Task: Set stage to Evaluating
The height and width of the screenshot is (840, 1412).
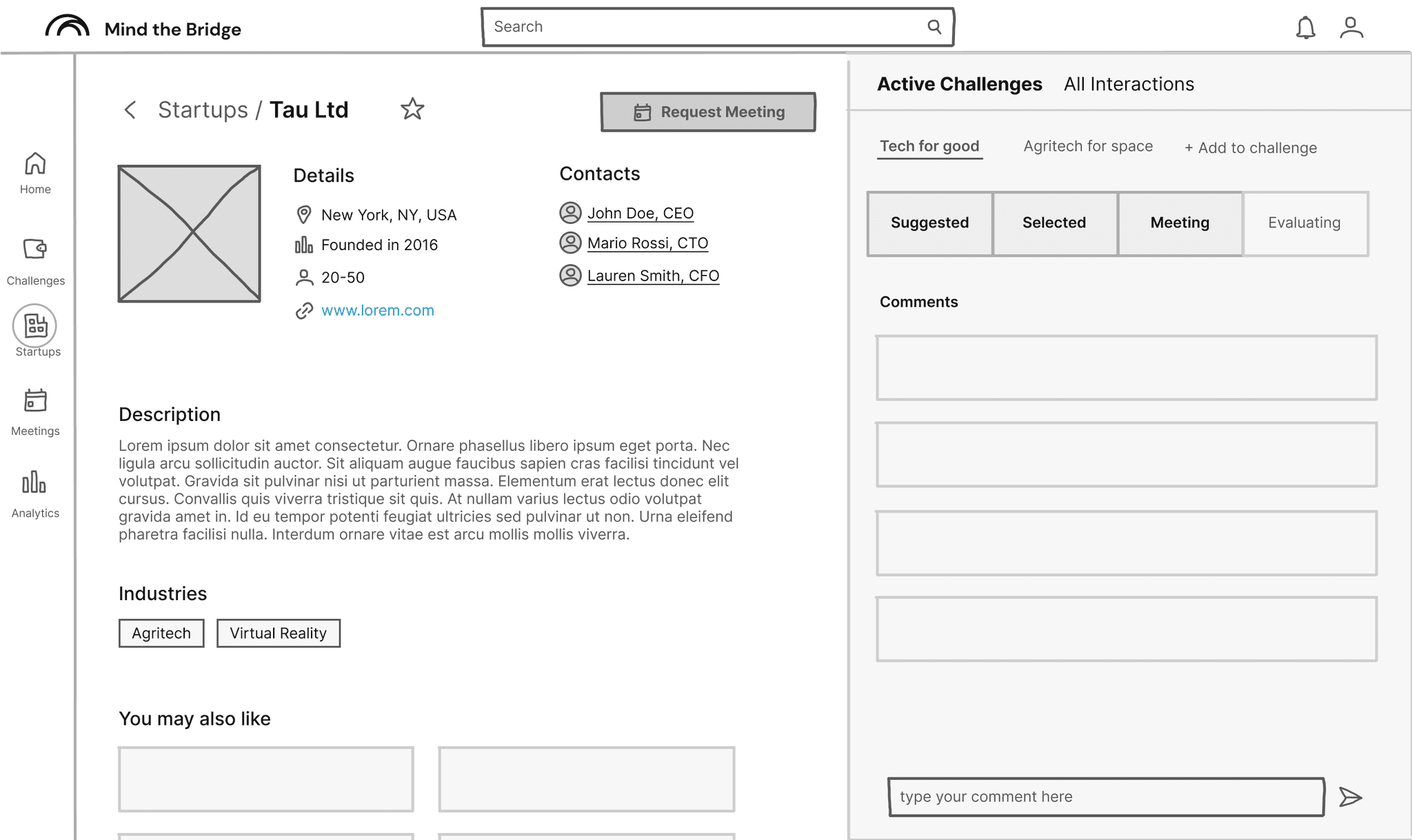Action: pyautogui.click(x=1304, y=223)
